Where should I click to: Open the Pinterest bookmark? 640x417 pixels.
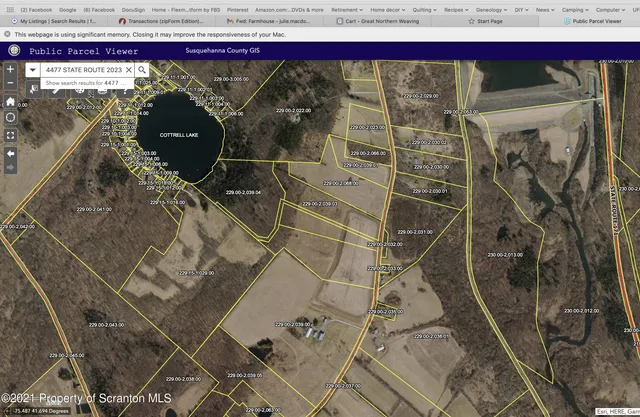[x=237, y=8]
